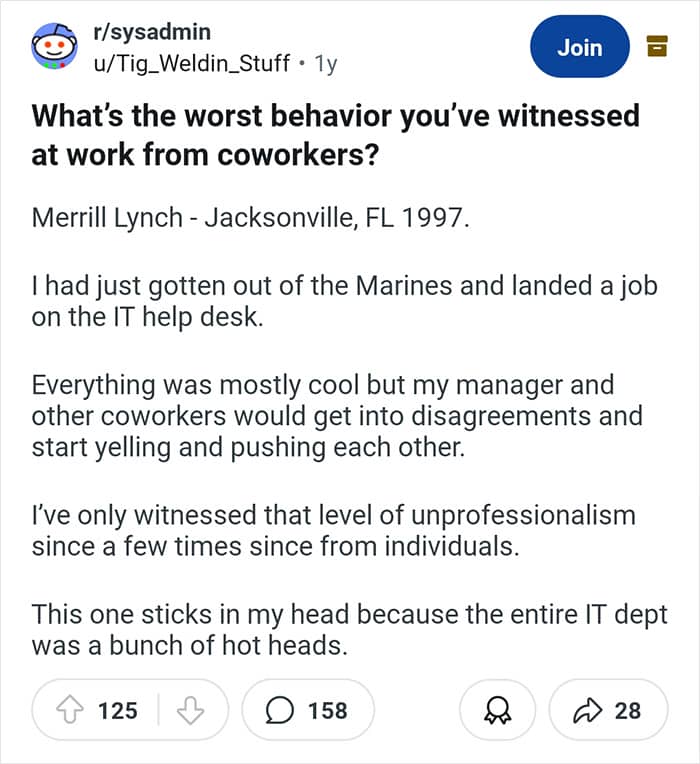Image resolution: width=700 pixels, height=764 pixels.
Task: Click the upvote arrow icon
Action: [70, 710]
